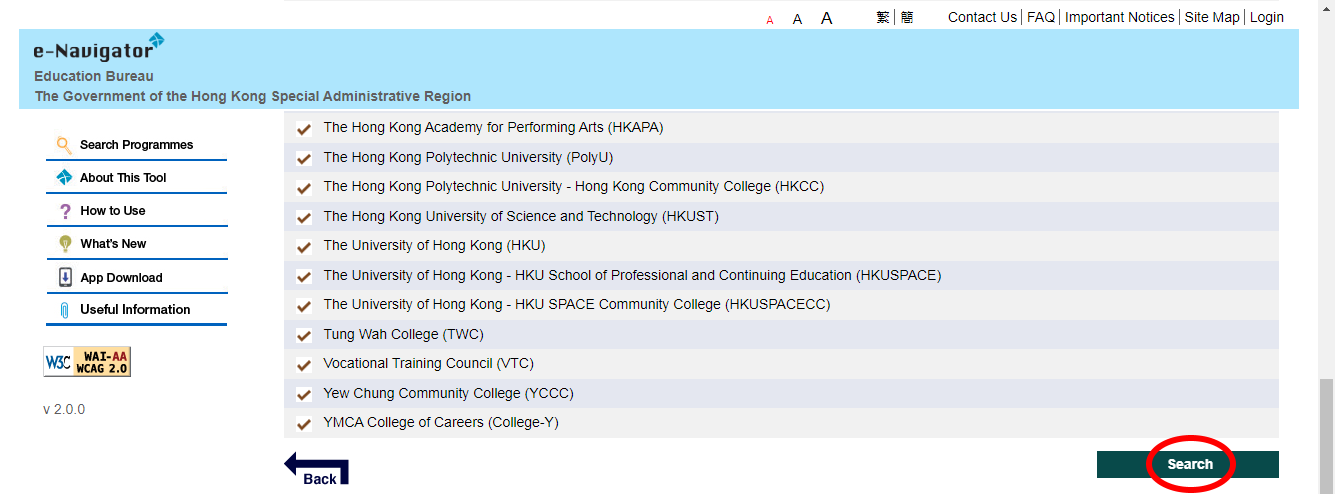Open the Contact Us link
The width and height of the screenshot is (1335, 494).
tap(982, 17)
